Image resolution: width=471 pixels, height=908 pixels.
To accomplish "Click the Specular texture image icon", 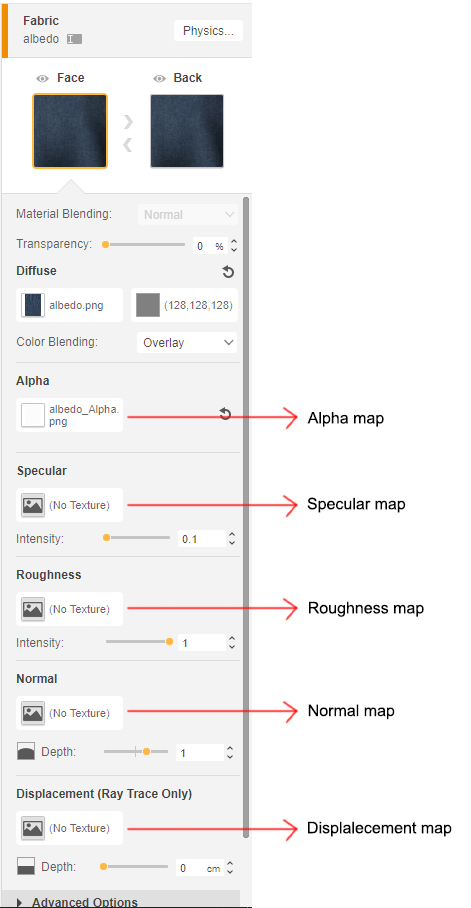I will pos(33,505).
